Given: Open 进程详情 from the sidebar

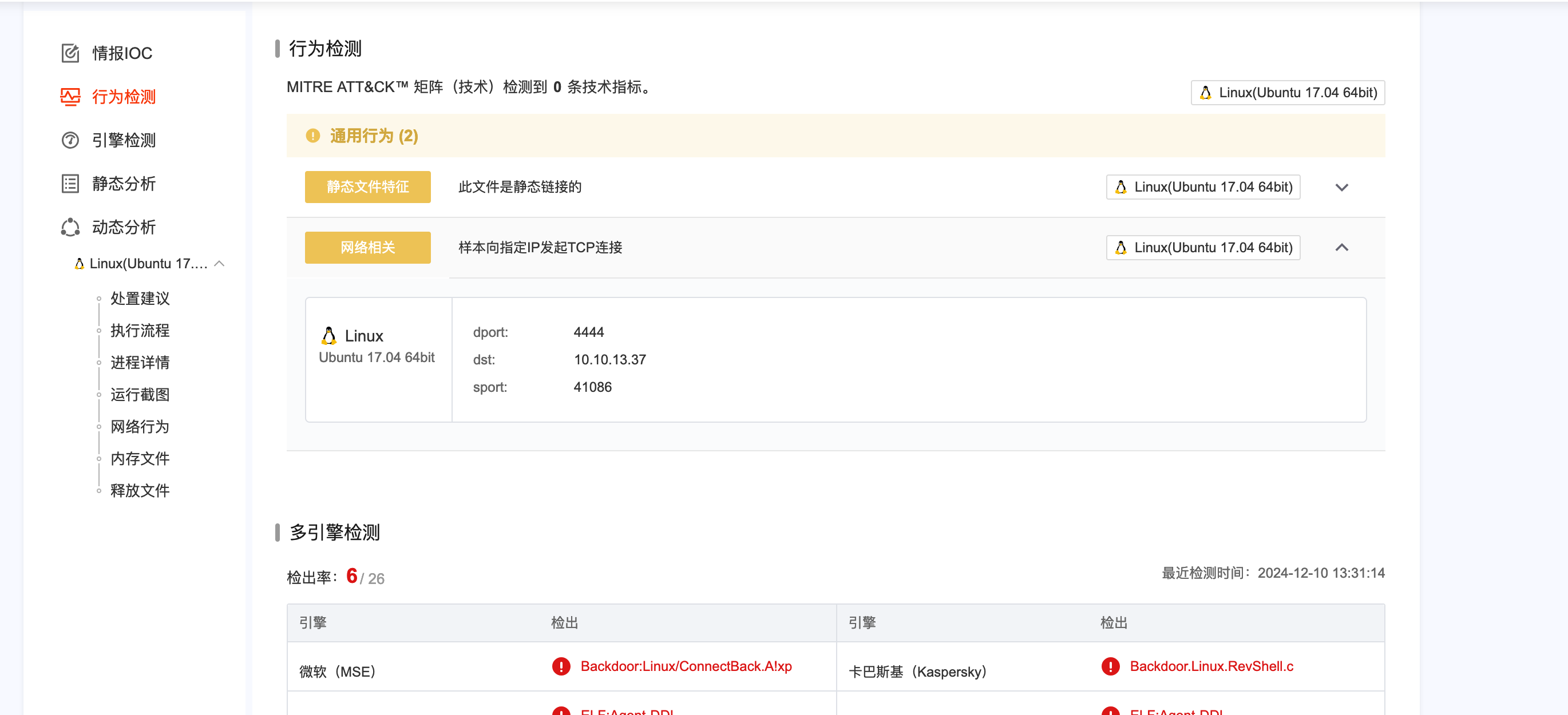Looking at the screenshot, I should pyautogui.click(x=140, y=362).
